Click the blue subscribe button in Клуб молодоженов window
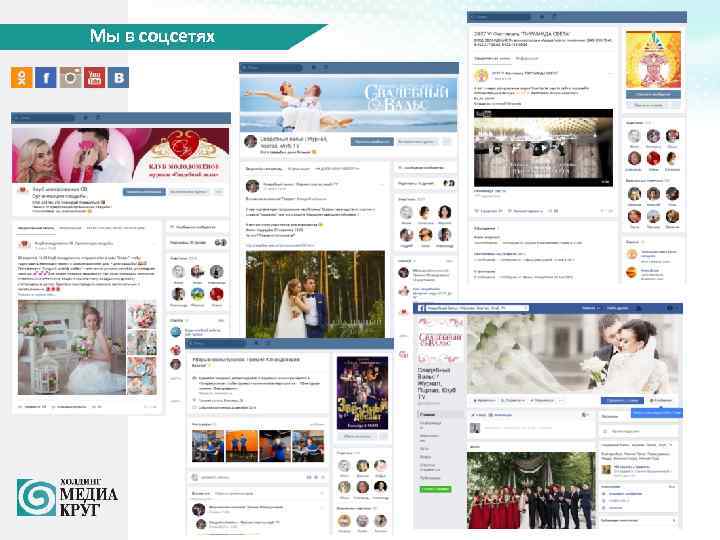The height and width of the screenshot is (540, 720). 144,192
